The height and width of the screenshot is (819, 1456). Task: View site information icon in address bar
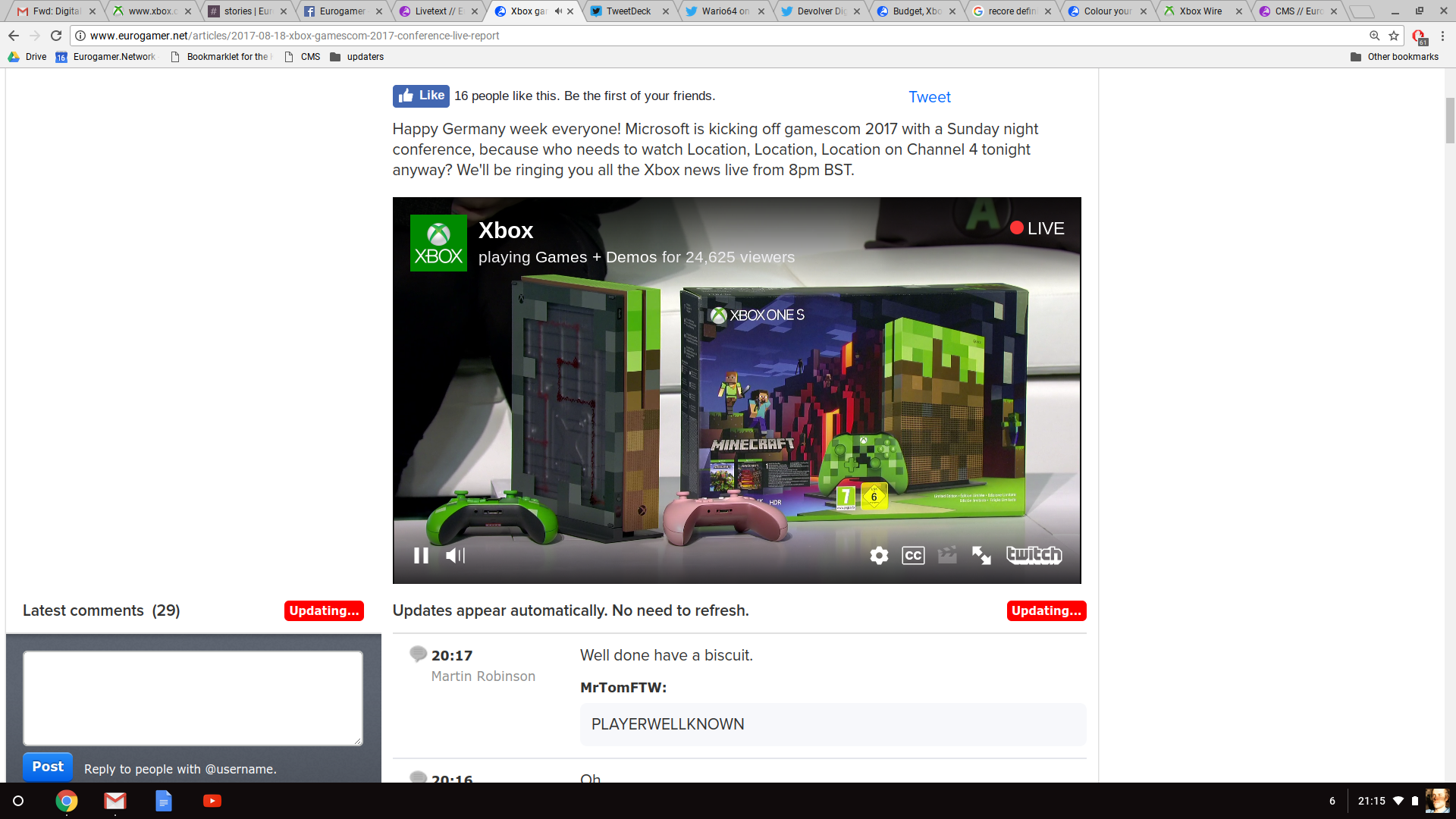tap(80, 36)
